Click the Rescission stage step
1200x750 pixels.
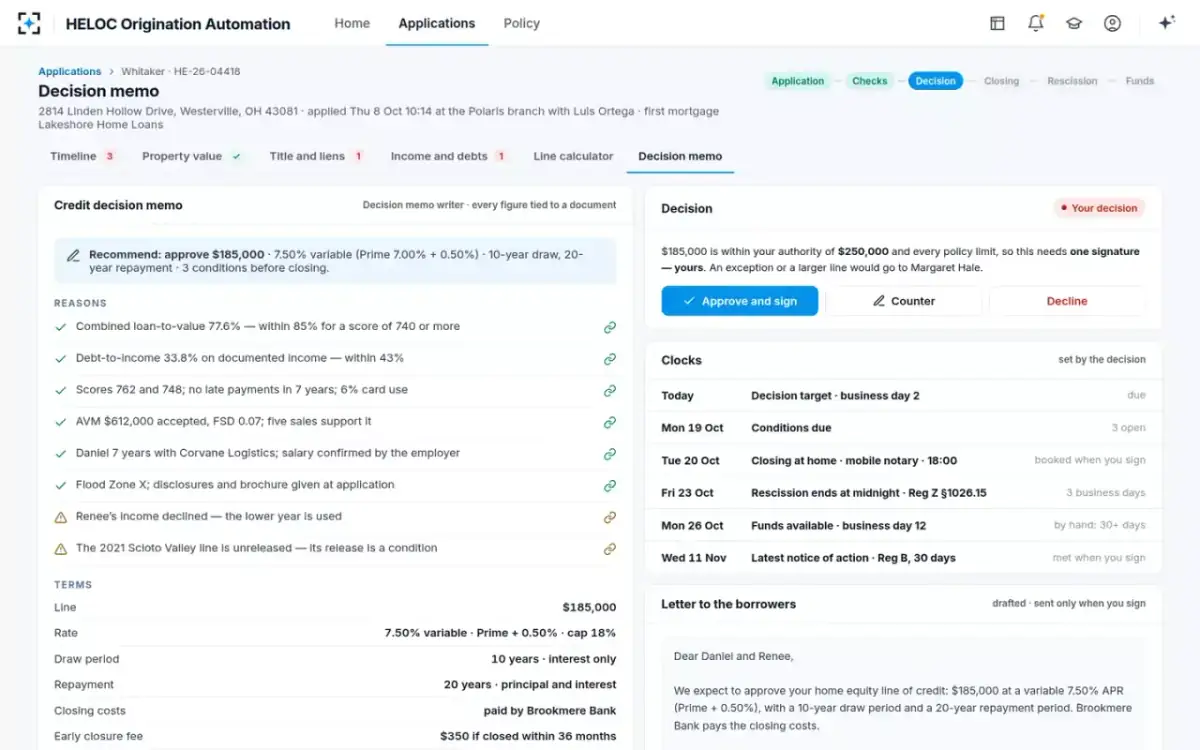coord(1072,81)
